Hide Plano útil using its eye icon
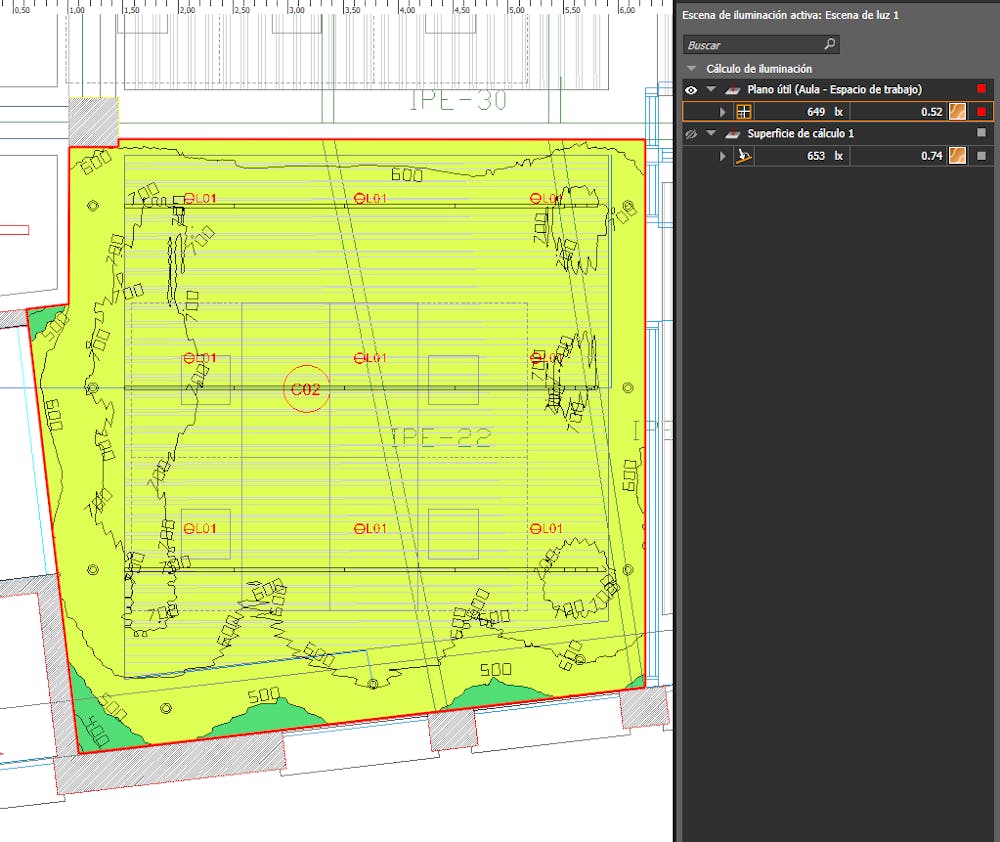Image resolution: width=1000 pixels, height=842 pixels. 690,90
